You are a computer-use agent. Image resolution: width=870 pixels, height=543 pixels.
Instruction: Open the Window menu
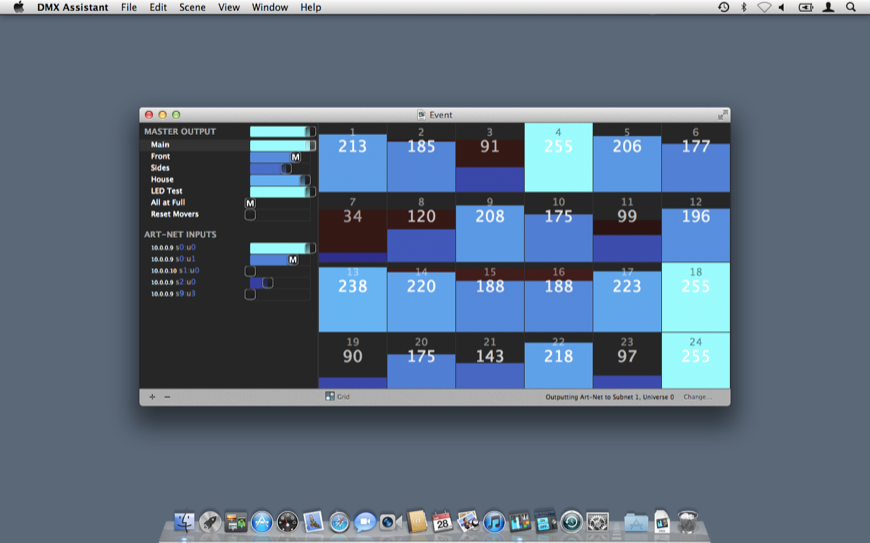269,7
